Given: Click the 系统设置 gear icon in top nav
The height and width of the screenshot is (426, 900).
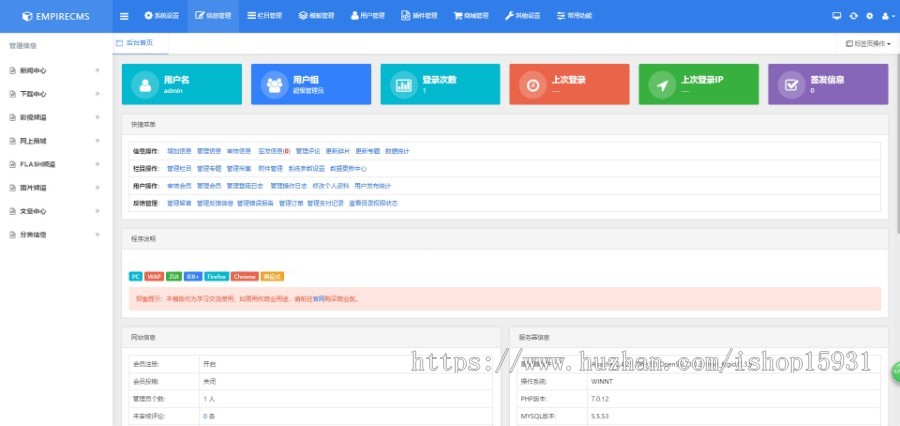Looking at the screenshot, I should click(148, 16).
